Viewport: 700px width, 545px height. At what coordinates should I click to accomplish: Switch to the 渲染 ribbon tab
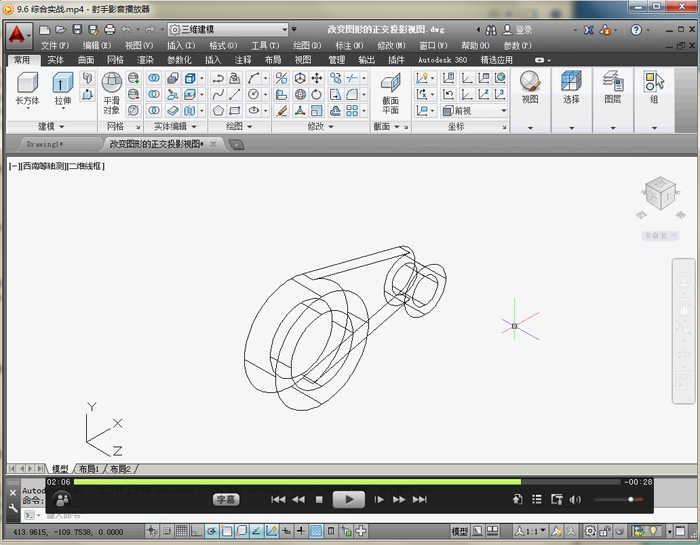pyautogui.click(x=145, y=60)
